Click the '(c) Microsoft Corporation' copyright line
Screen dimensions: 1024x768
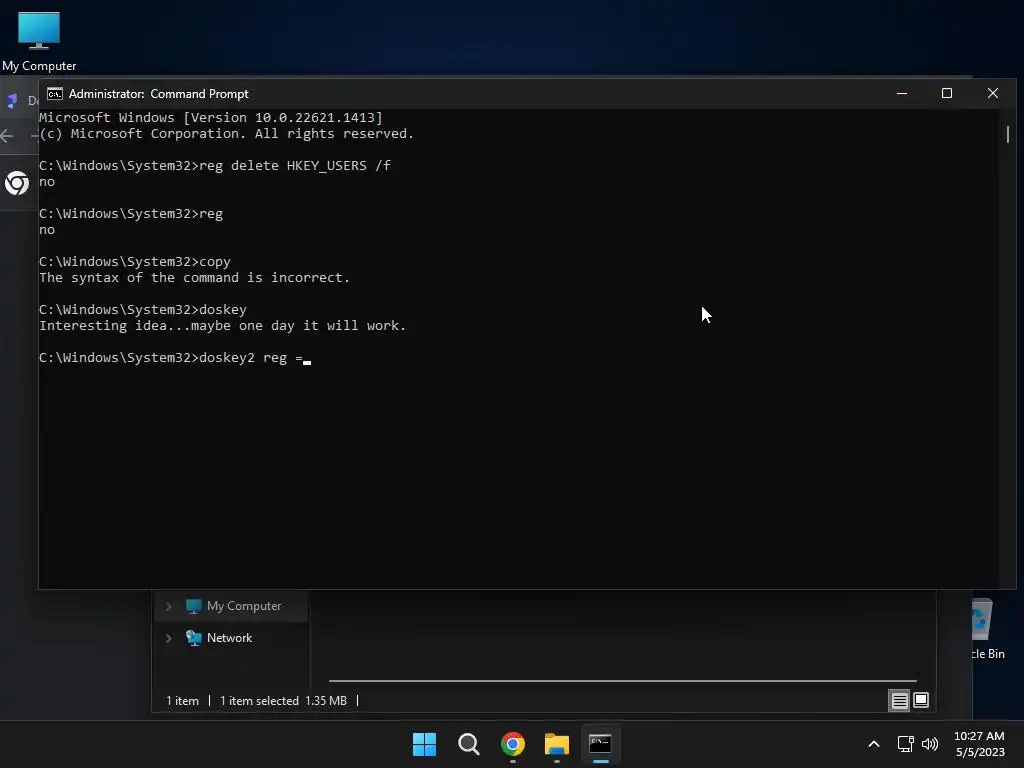click(226, 134)
